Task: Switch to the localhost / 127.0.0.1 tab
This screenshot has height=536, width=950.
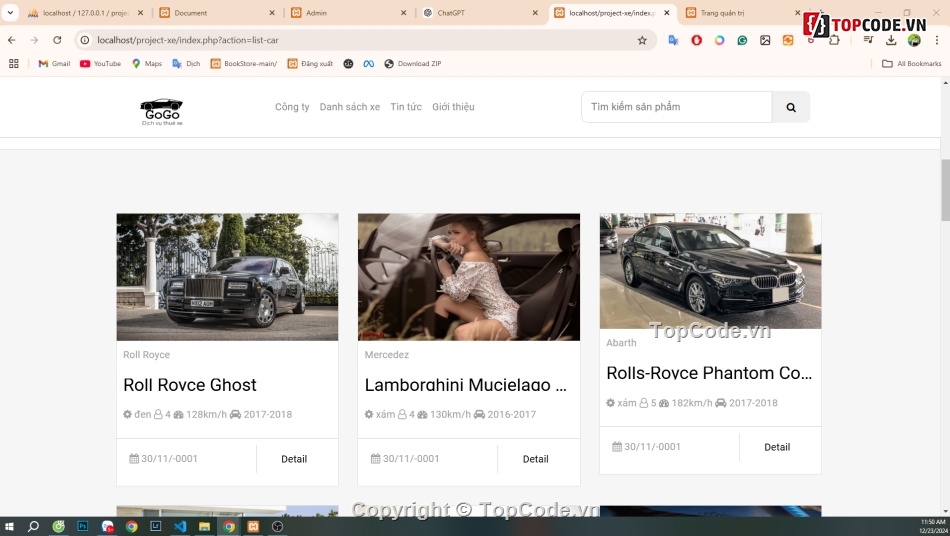Action: click(x=85, y=13)
